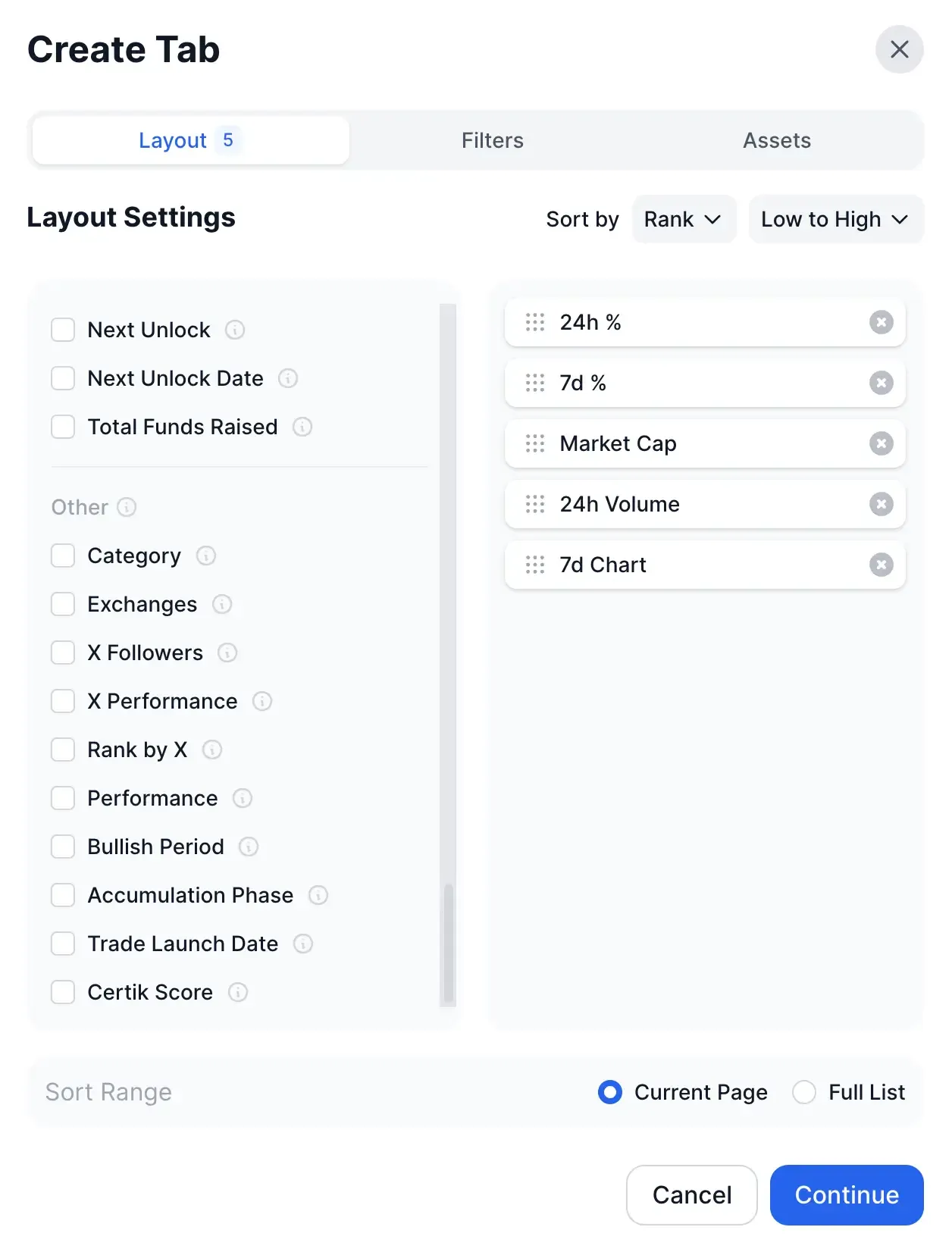
Task: Open the Sort by "Rank" dropdown
Action: [683, 219]
